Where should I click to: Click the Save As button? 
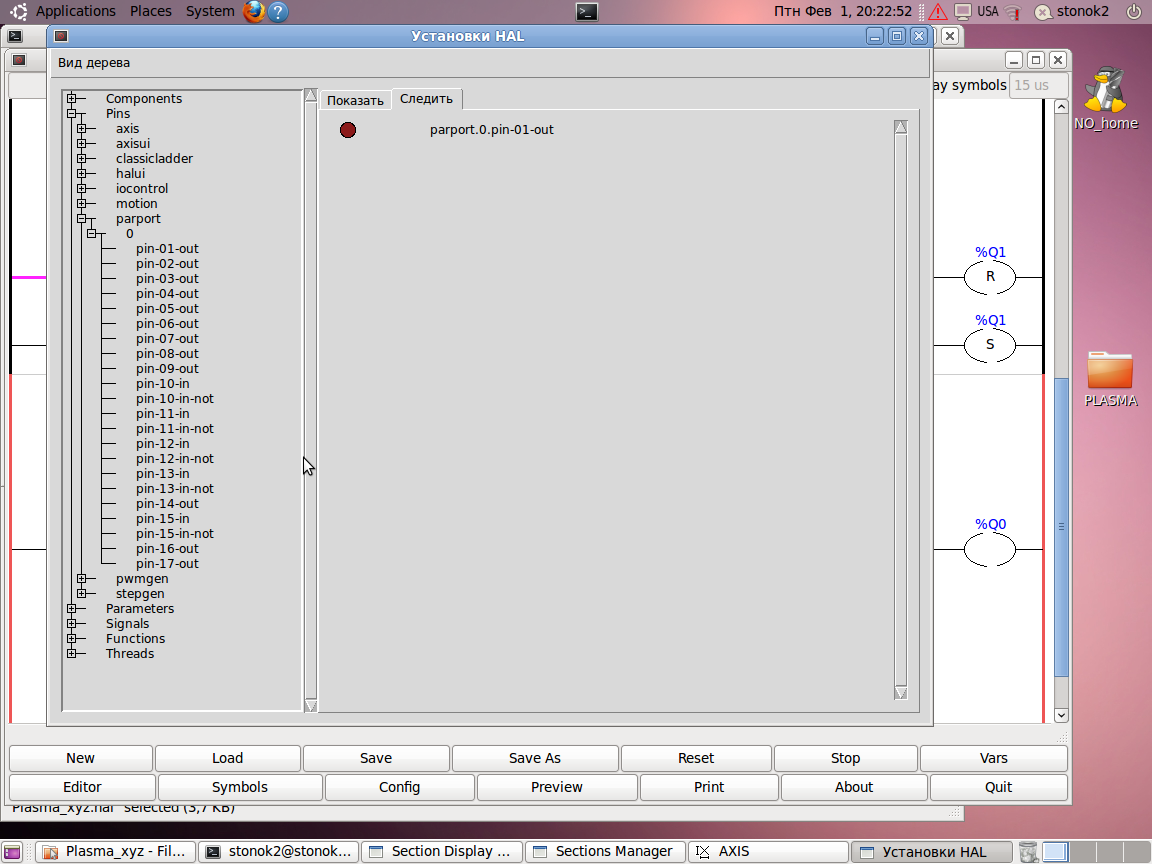coord(535,758)
